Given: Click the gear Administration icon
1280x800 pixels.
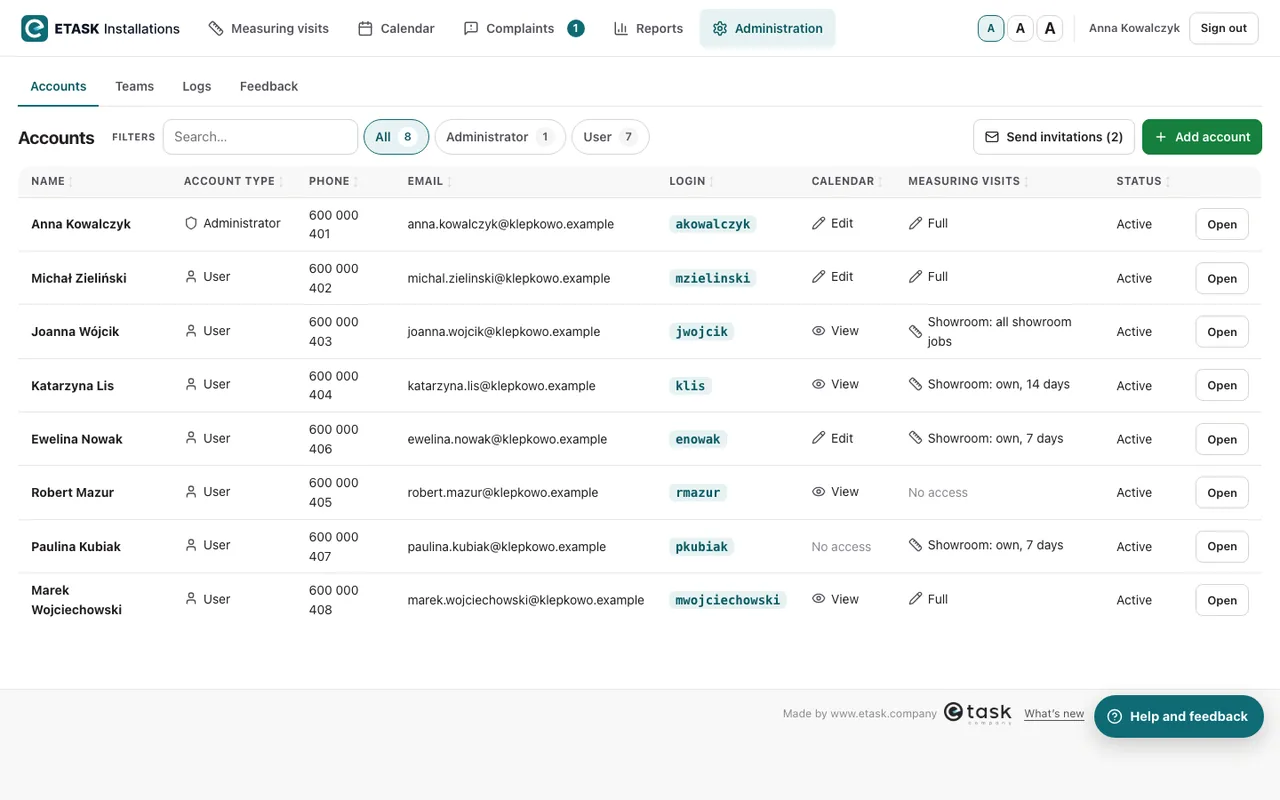Looking at the screenshot, I should (x=720, y=28).
